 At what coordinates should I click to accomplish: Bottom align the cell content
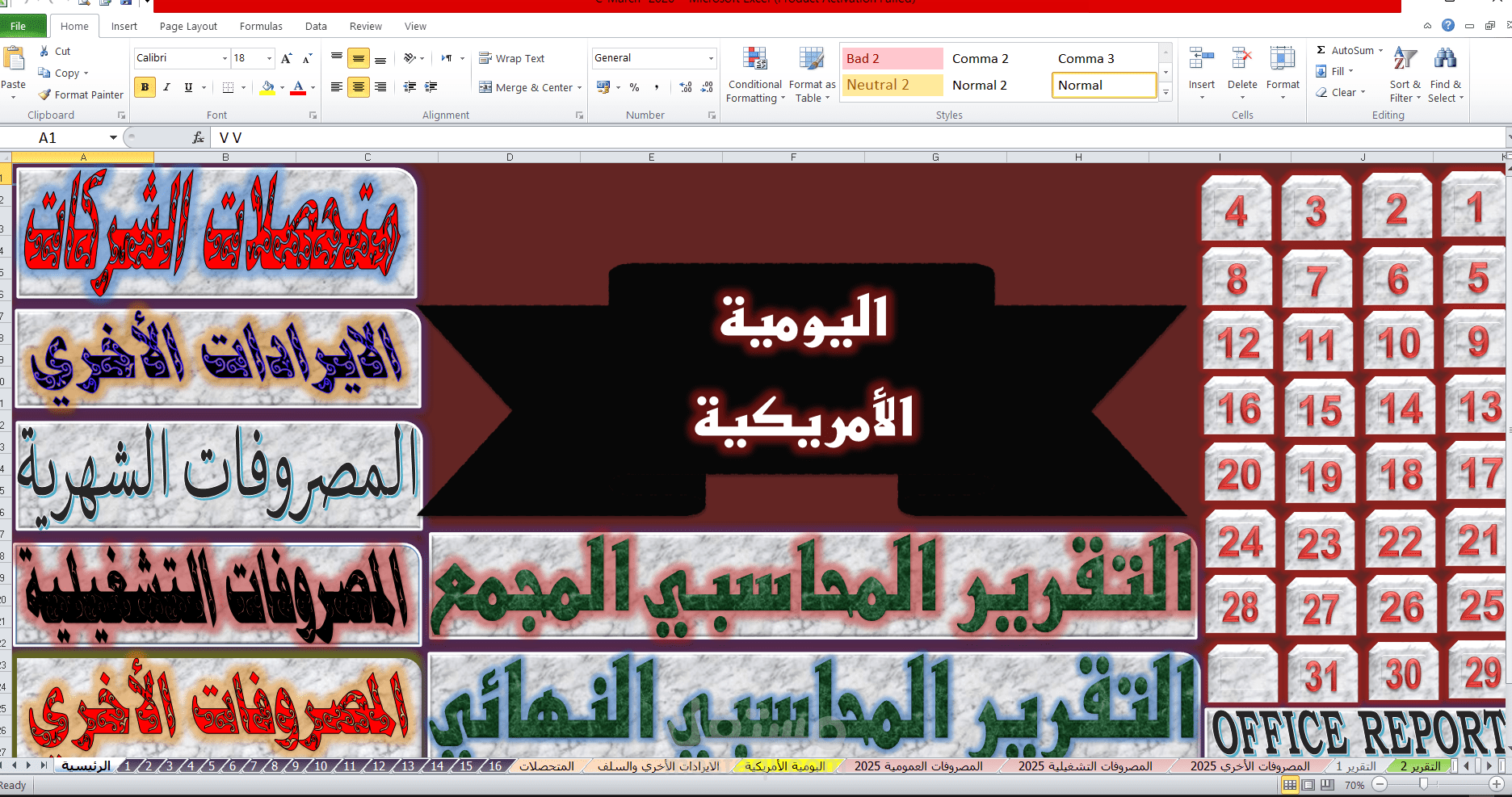pos(380,58)
